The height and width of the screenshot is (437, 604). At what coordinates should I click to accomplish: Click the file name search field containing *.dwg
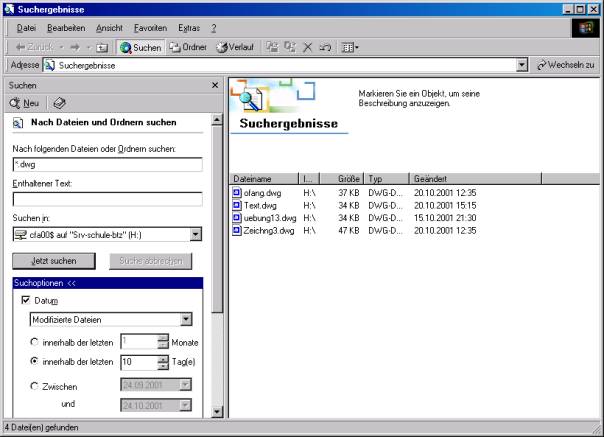tap(107, 165)
